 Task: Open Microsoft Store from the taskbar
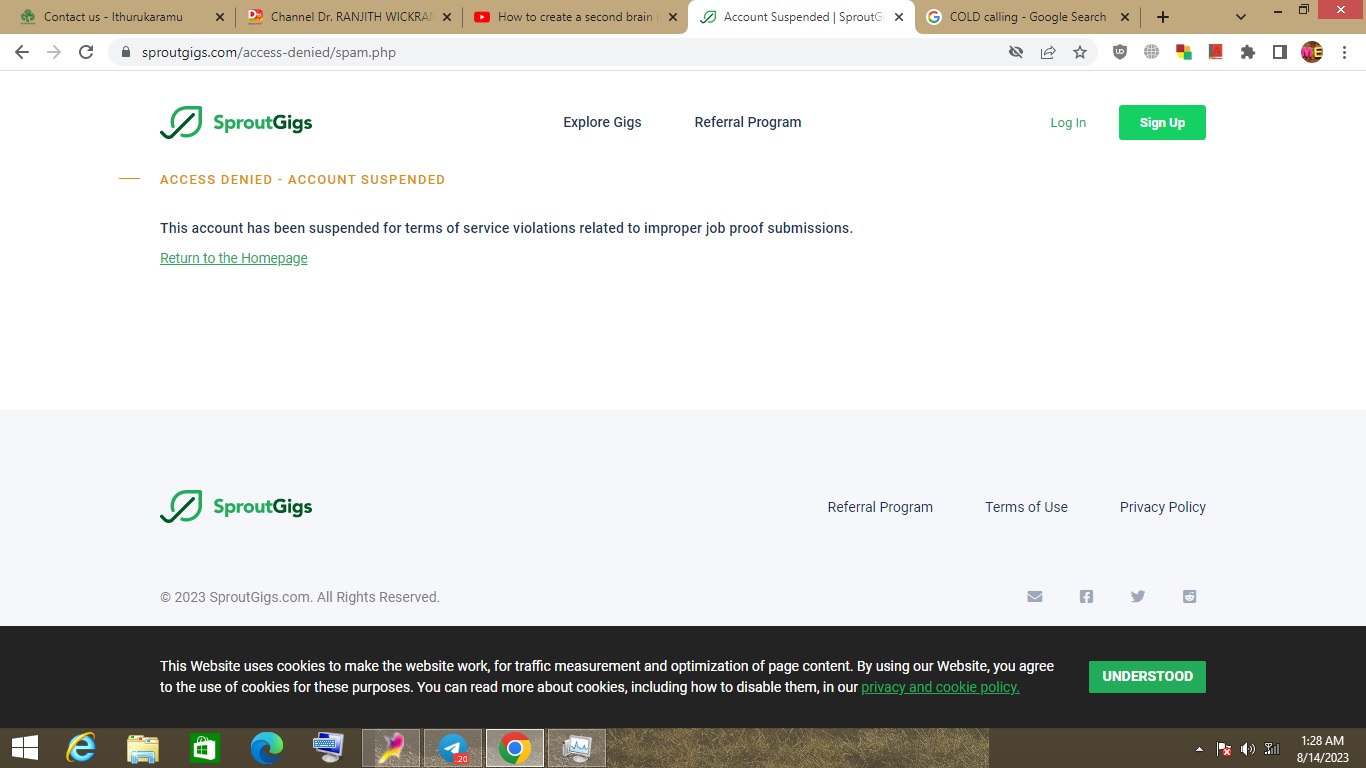(205, 748)
